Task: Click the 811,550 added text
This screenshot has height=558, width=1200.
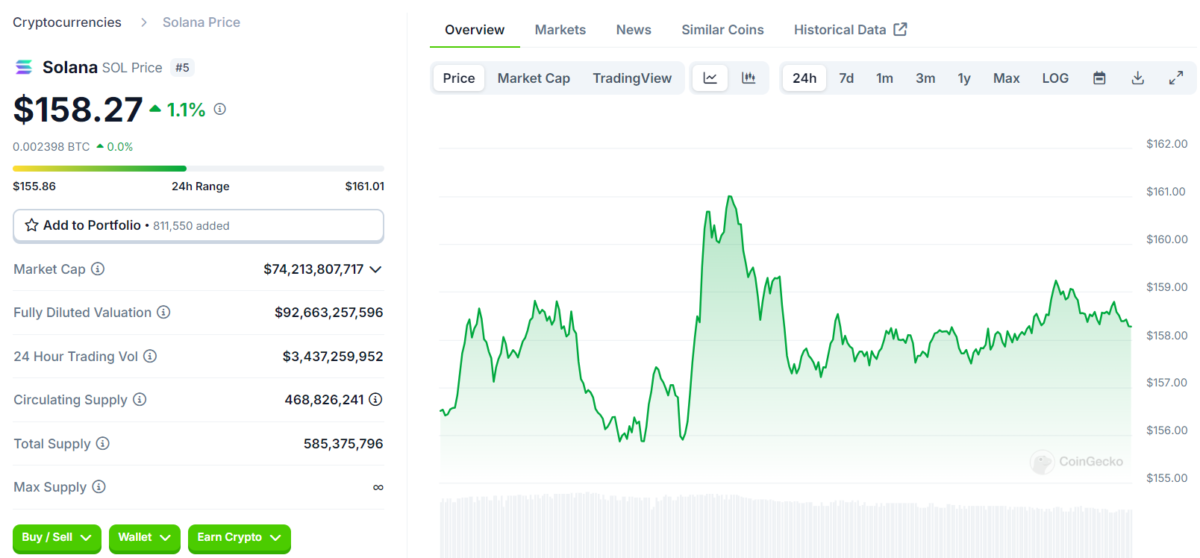Action: pos(191,227)
